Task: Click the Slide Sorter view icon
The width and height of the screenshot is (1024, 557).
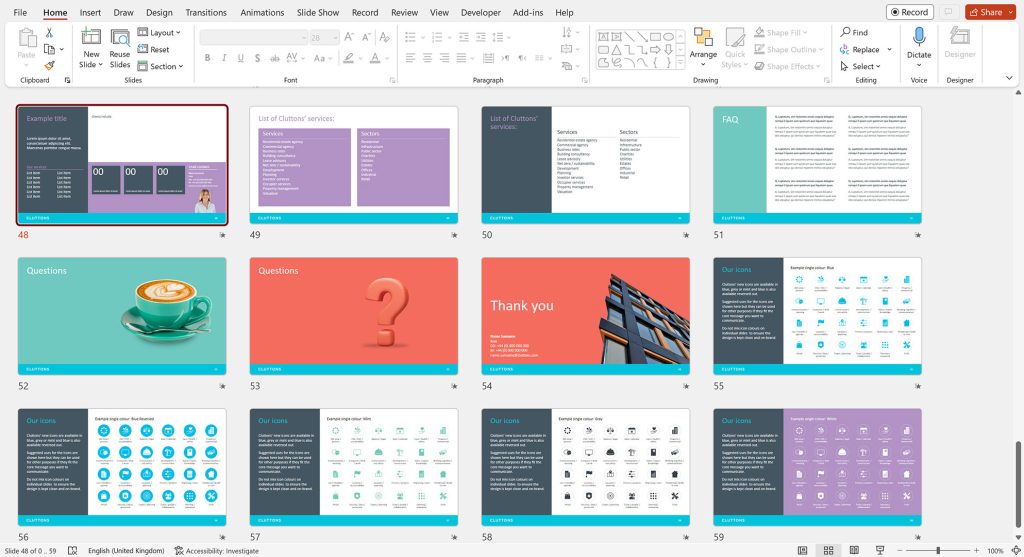Action: [828, 550]
